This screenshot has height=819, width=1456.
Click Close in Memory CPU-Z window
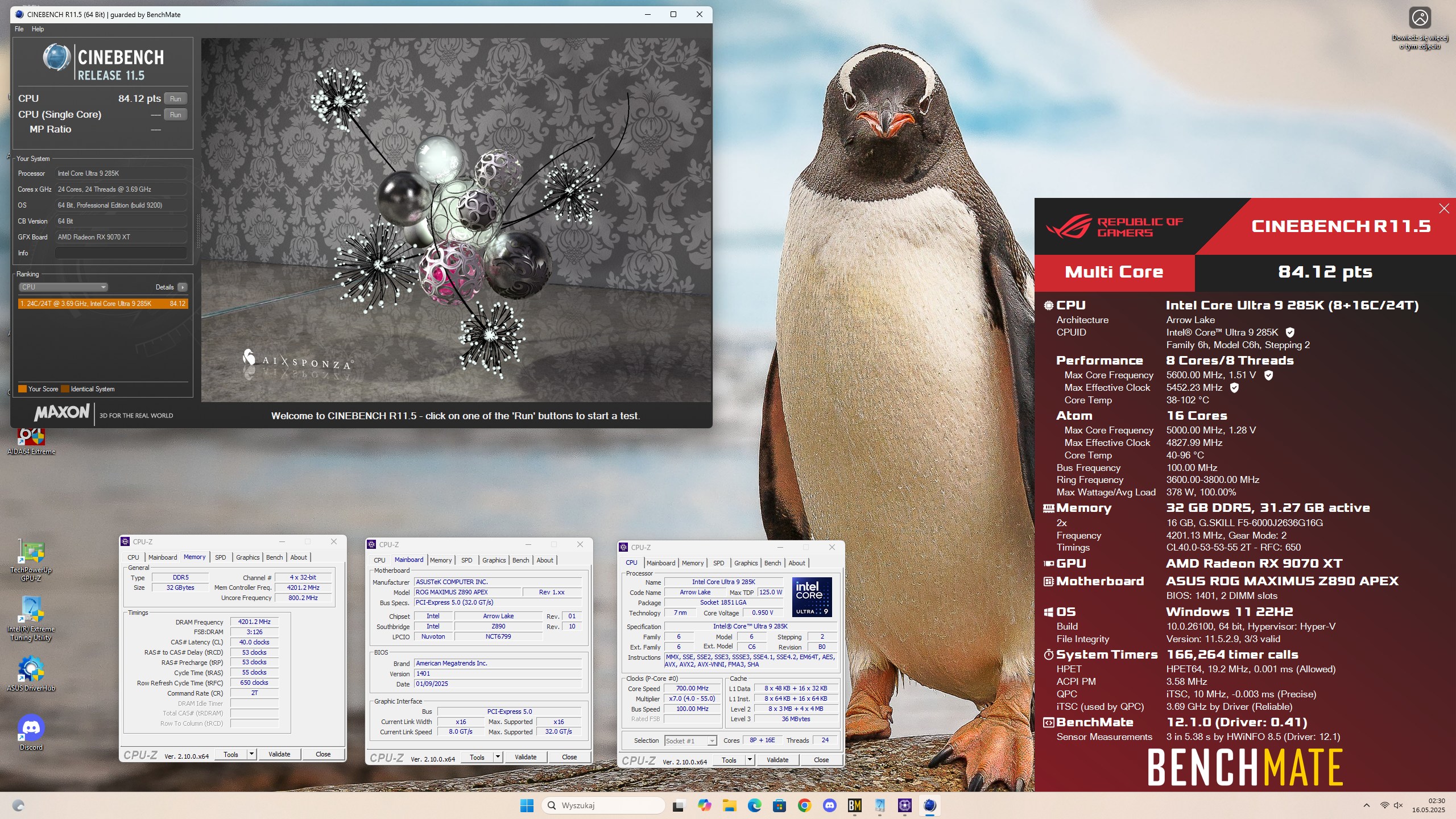click(323, 754)
